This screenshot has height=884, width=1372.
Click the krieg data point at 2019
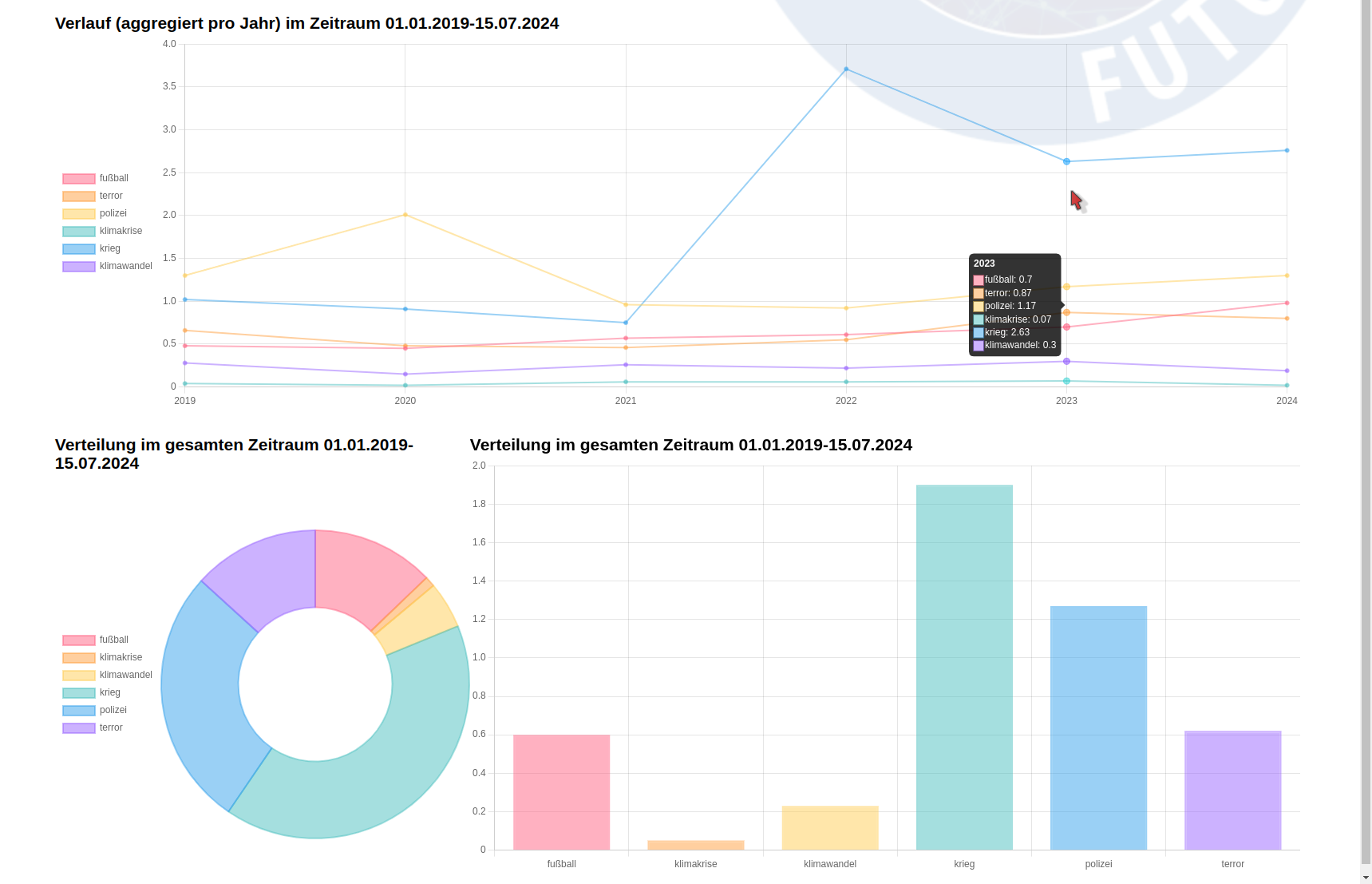[185, 299]
